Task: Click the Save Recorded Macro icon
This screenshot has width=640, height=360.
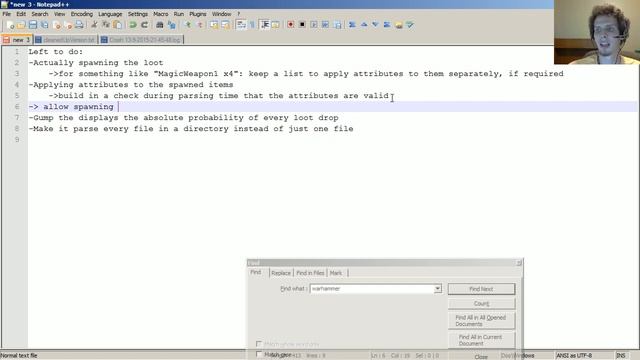Action: click(337, 25)
